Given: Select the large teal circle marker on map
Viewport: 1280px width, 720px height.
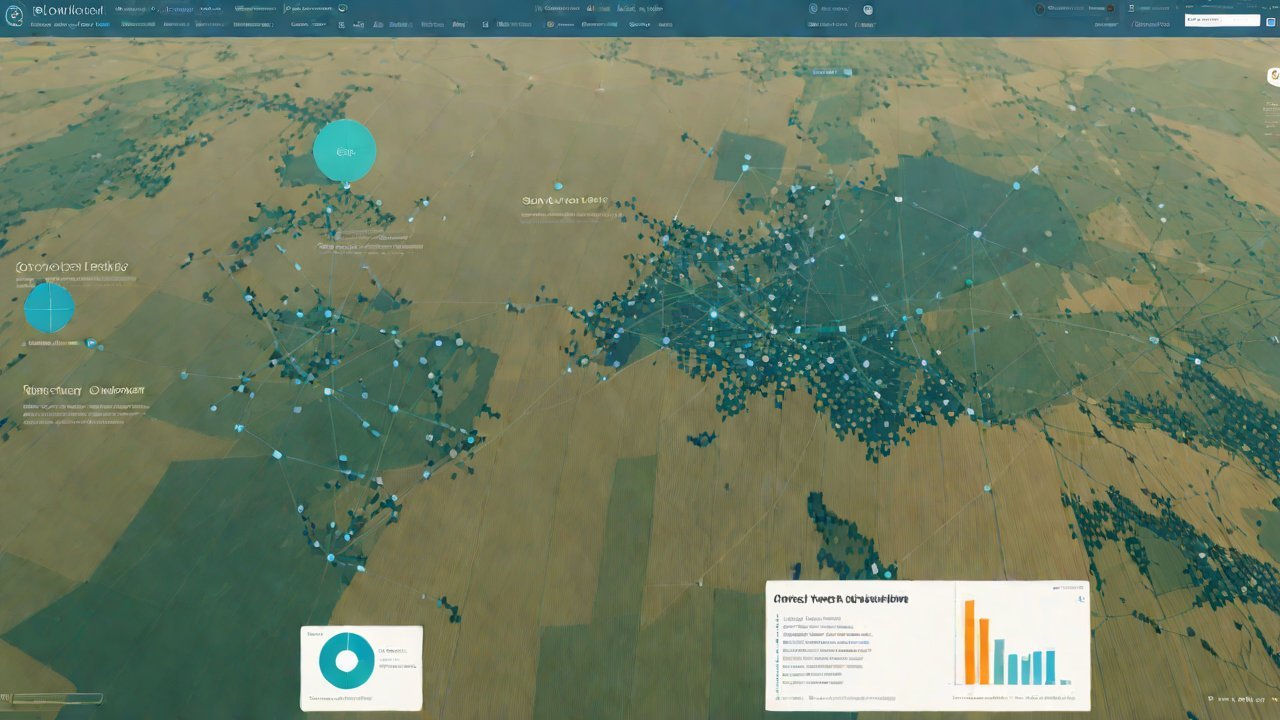Looking at the screenshot, I should tap(345, 151).
